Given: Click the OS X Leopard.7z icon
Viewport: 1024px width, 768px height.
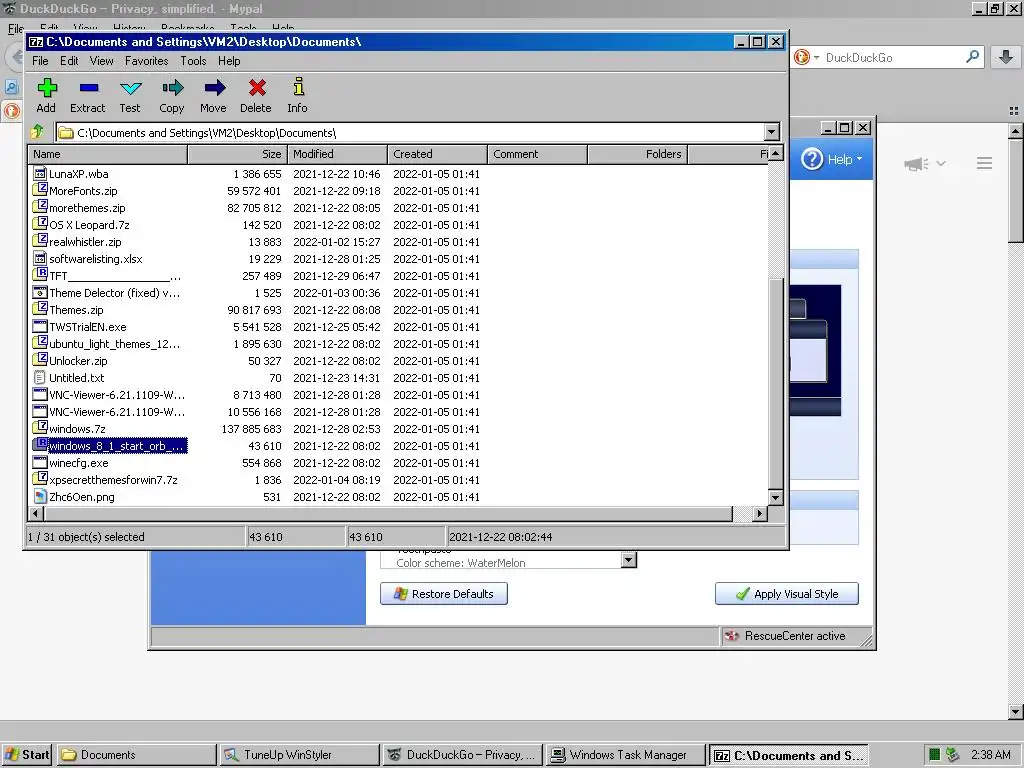Looking at the screenshot, I should click(40, 224).
